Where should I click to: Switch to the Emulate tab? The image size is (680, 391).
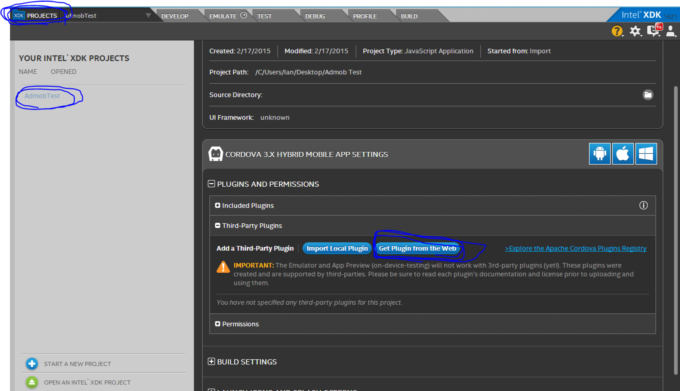(x=223, y=16)
